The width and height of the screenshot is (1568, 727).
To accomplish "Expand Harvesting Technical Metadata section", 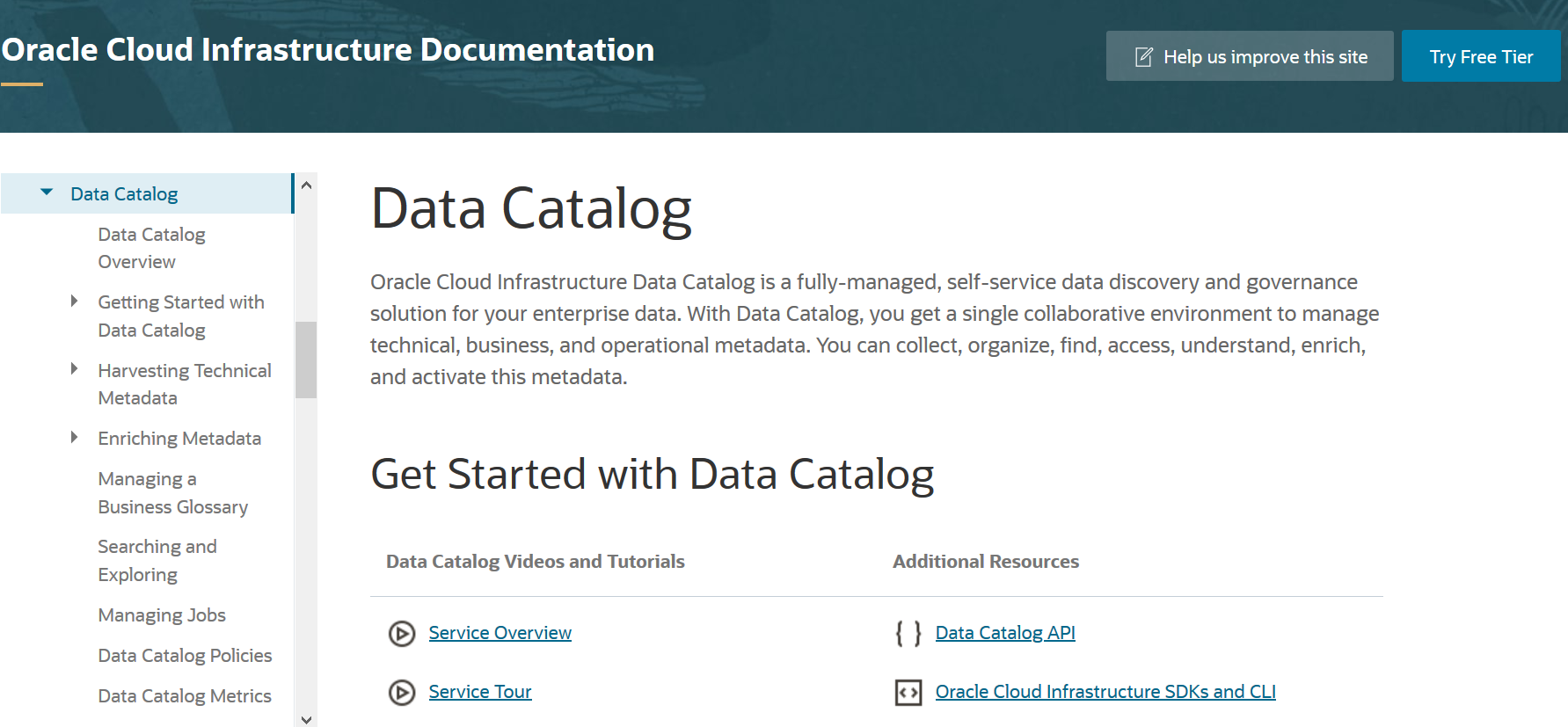I will point(75,369).
